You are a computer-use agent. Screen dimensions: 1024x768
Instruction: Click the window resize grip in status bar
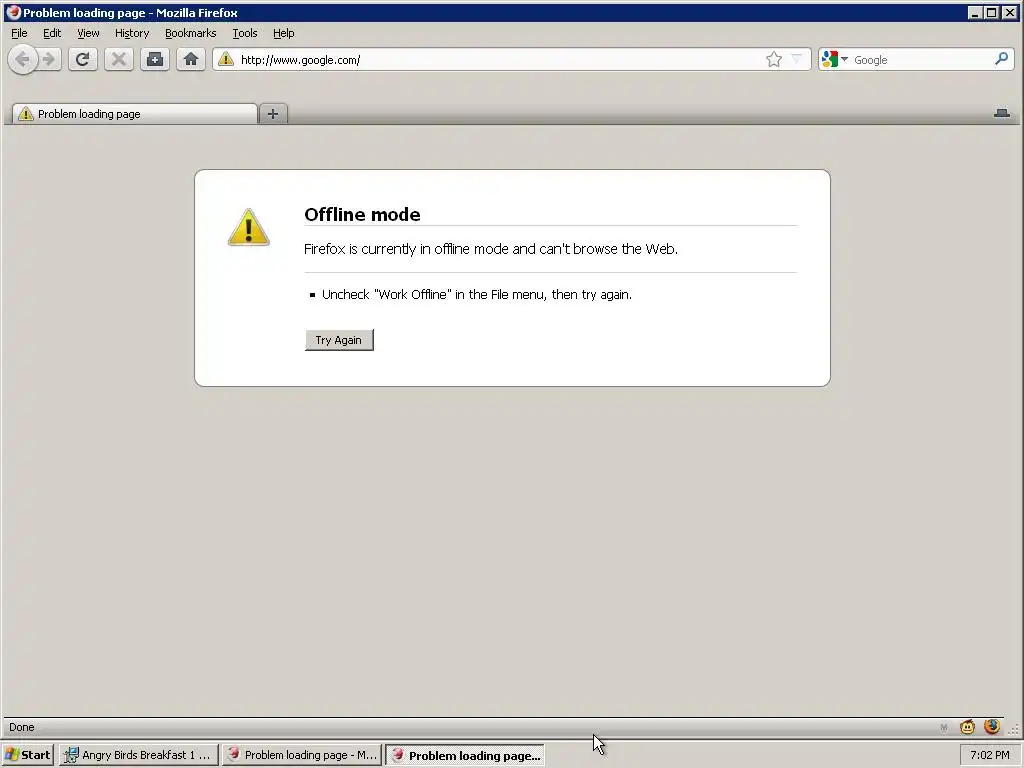[1014, 730]
